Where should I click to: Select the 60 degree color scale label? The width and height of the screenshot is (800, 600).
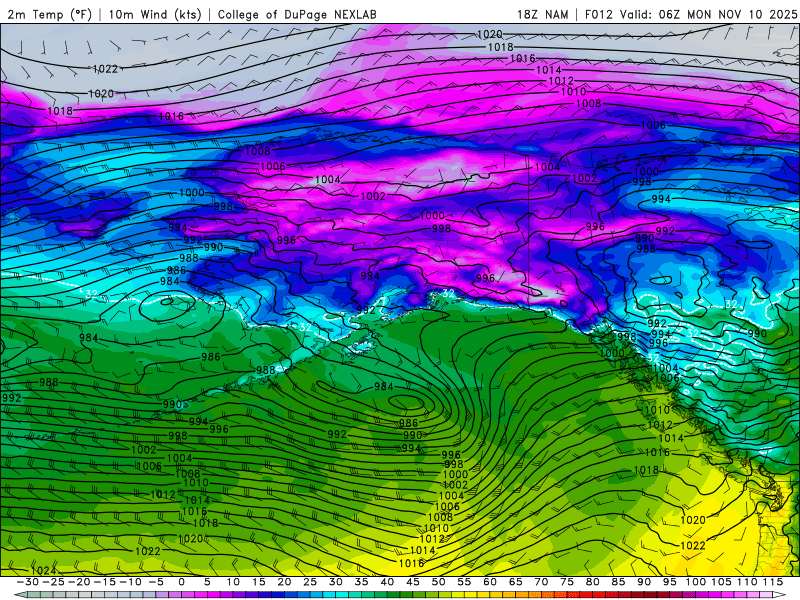click(490, 582)
